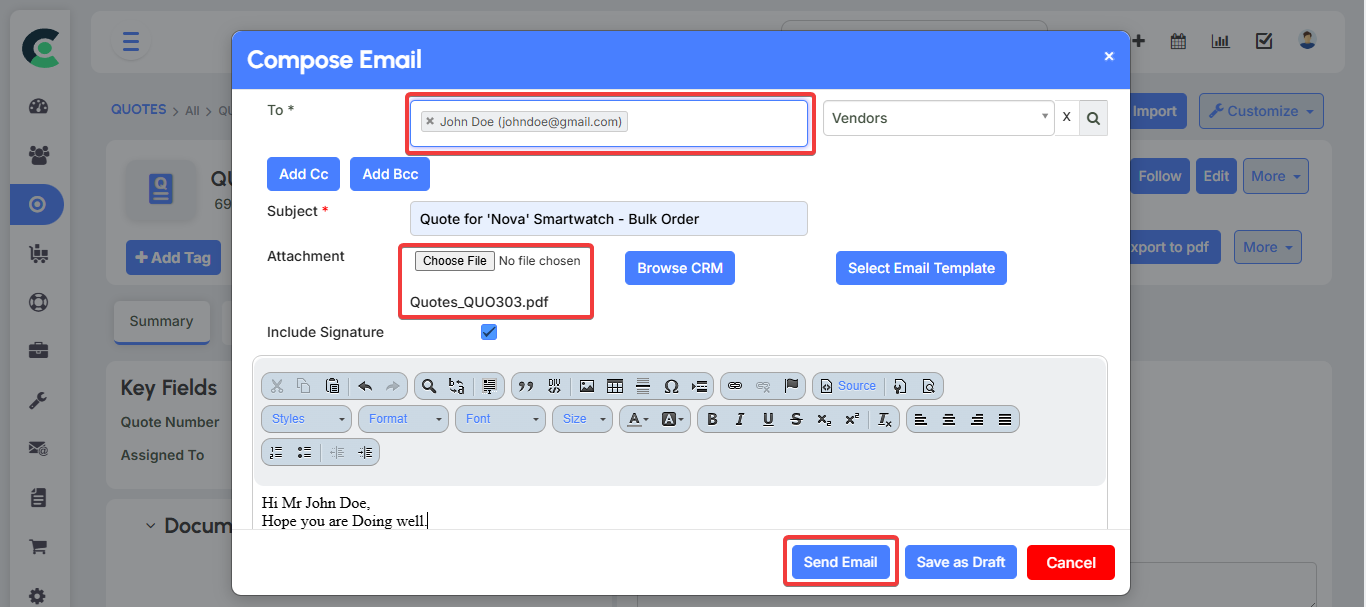
Task: Open the Size dropdown
Action: click(x=582, y=419)
